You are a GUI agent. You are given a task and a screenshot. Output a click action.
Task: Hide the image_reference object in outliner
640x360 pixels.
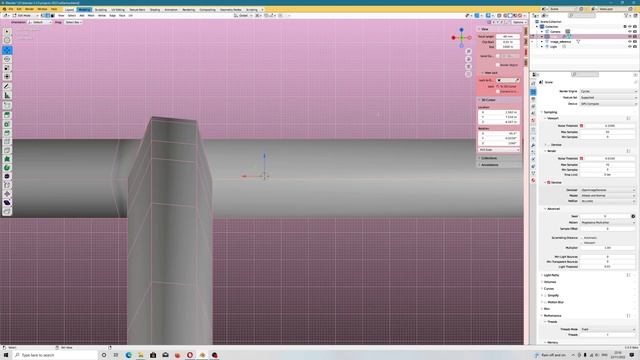click(x=629, y=42)
